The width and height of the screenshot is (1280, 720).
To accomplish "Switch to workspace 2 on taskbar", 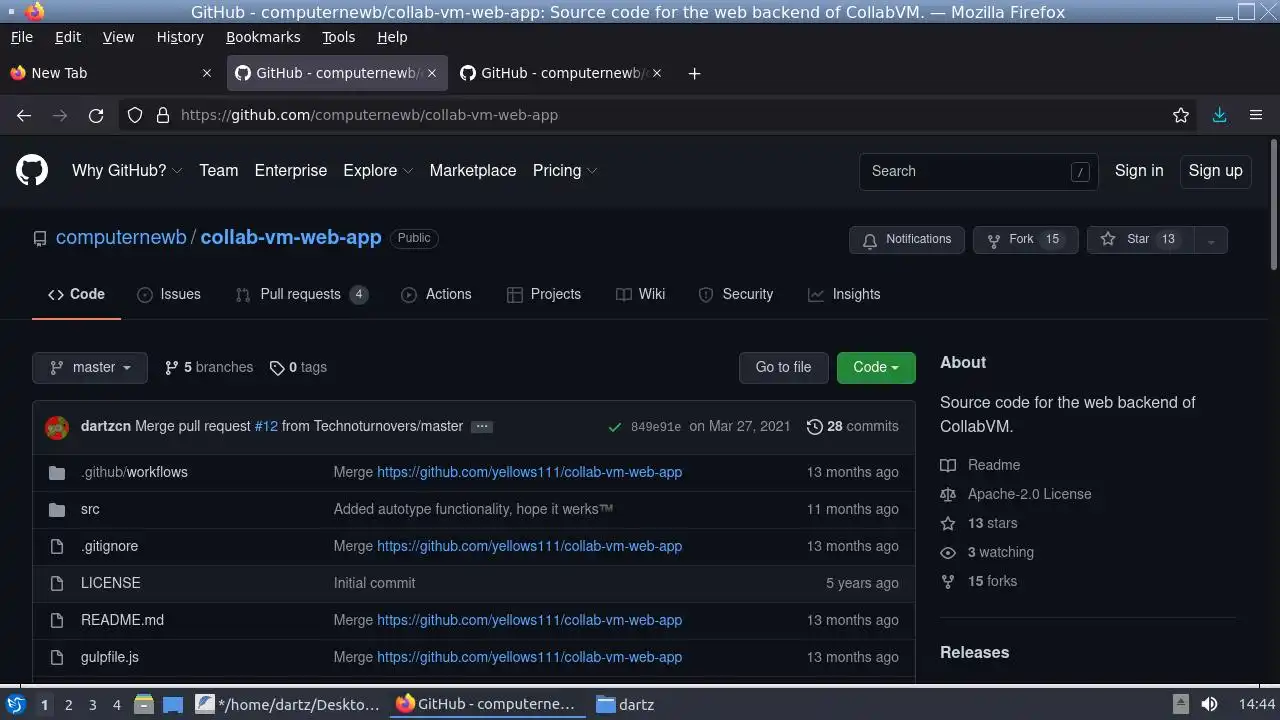I will pyautogui.click(x=69, y=704).
